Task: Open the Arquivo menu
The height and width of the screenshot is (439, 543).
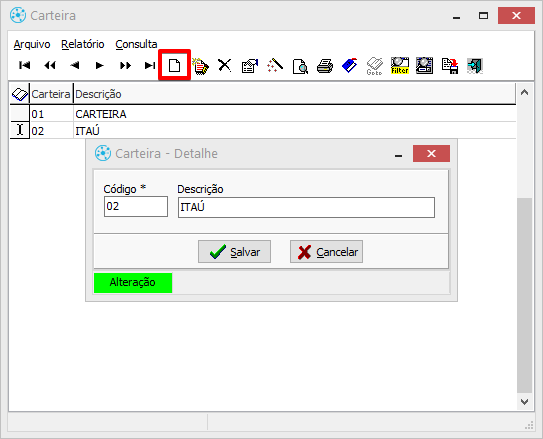Action: coord(32,44)
